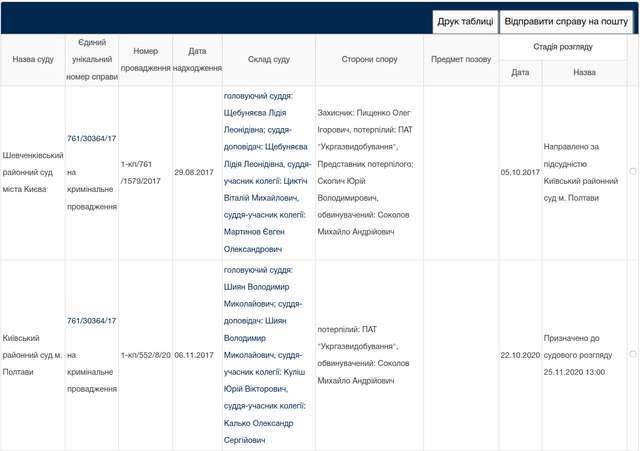Select radio button for Київський районний суд row
The height and width of the screenshot is (451, 640).
632,354
